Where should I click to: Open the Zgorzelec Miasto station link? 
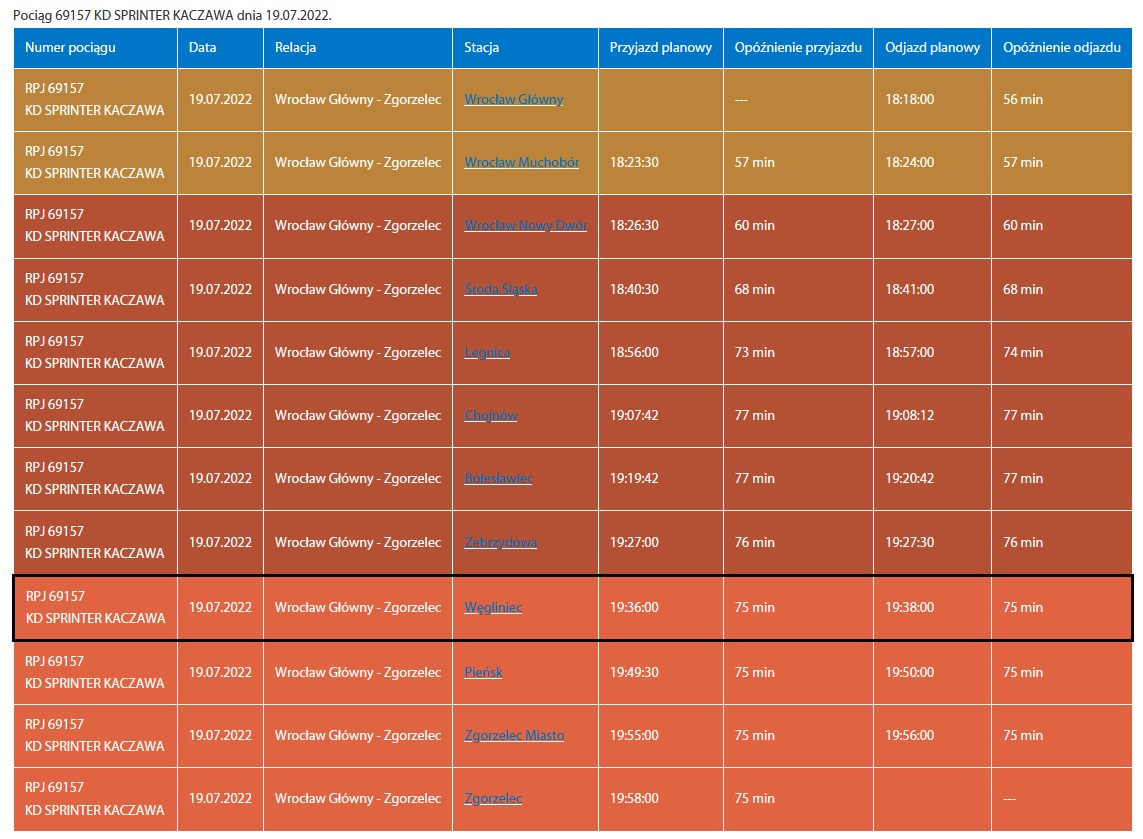pos(514,735)
